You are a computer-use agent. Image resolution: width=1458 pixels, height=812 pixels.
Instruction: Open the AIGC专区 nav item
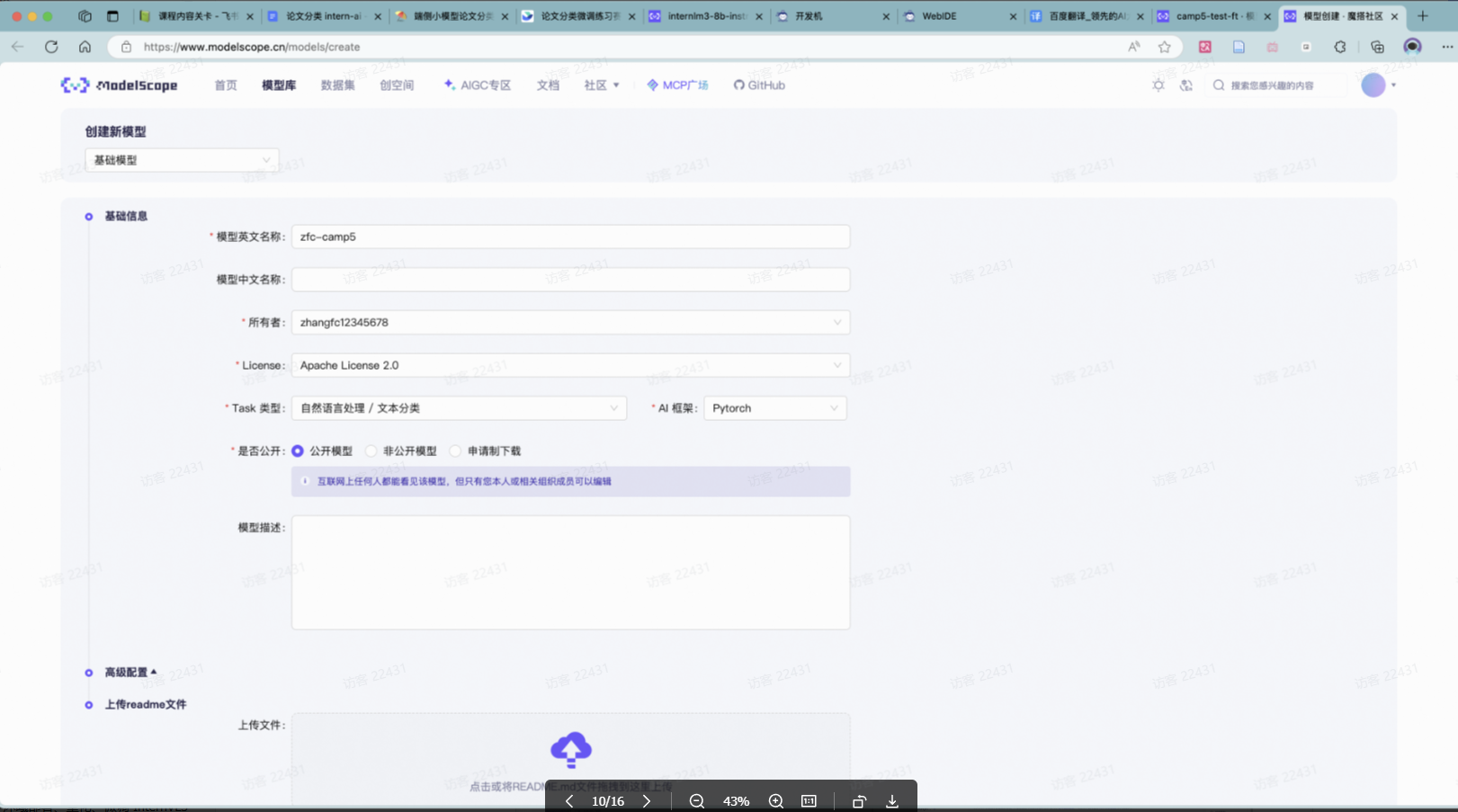(x=477, y=85)
